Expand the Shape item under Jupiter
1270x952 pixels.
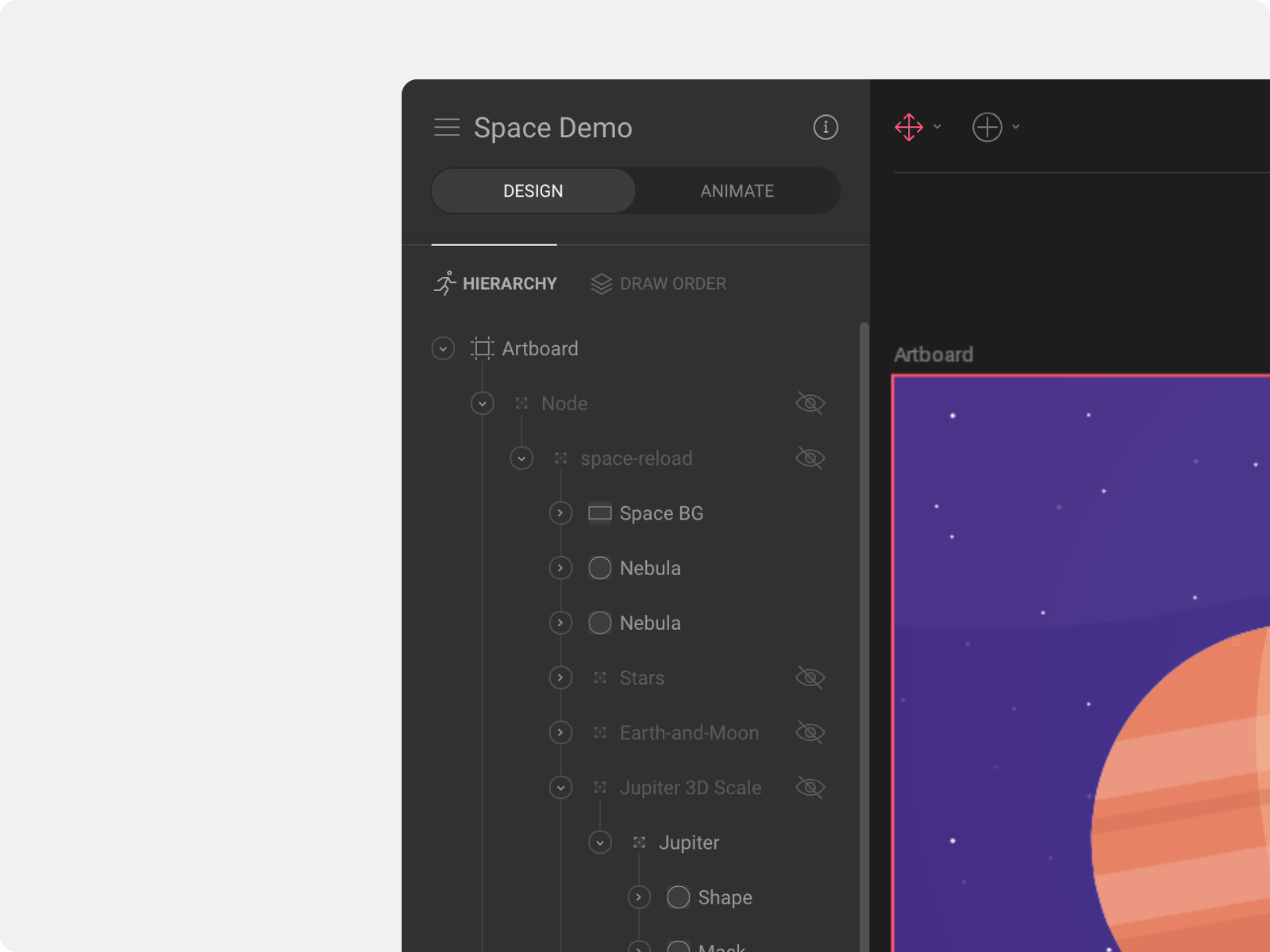pos(639,897)
